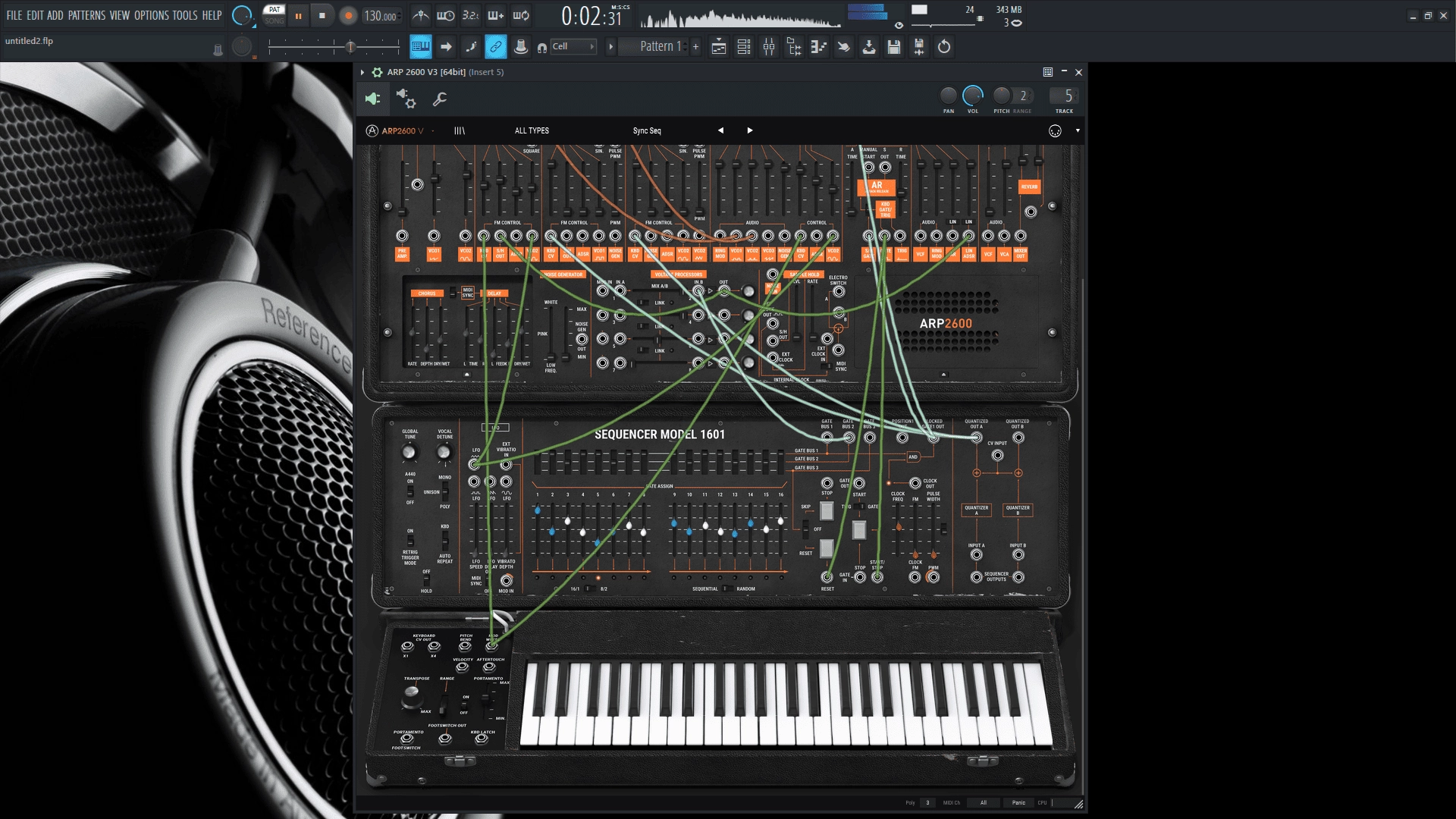Click the undo history circular arrow icon
Viewport: 1456px width, 819px height.
944,47
